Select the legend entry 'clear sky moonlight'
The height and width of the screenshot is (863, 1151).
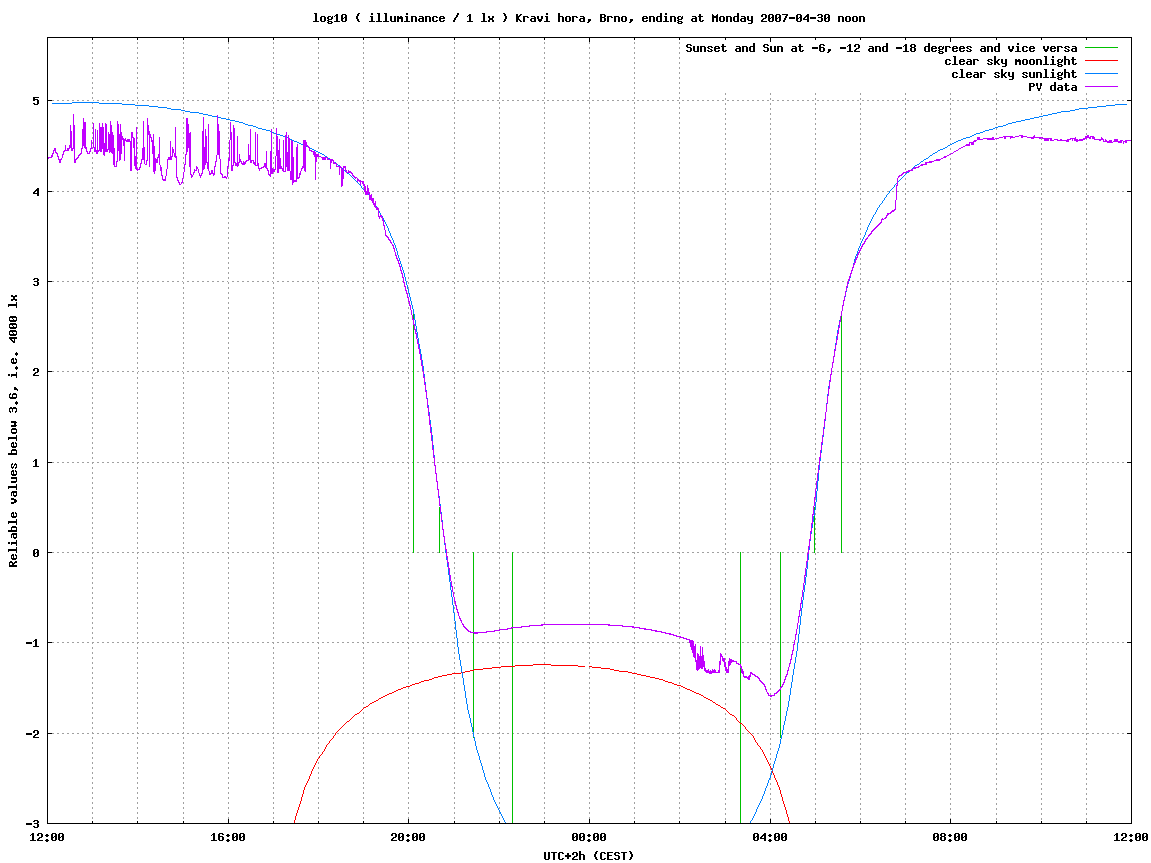point(1010,61)
